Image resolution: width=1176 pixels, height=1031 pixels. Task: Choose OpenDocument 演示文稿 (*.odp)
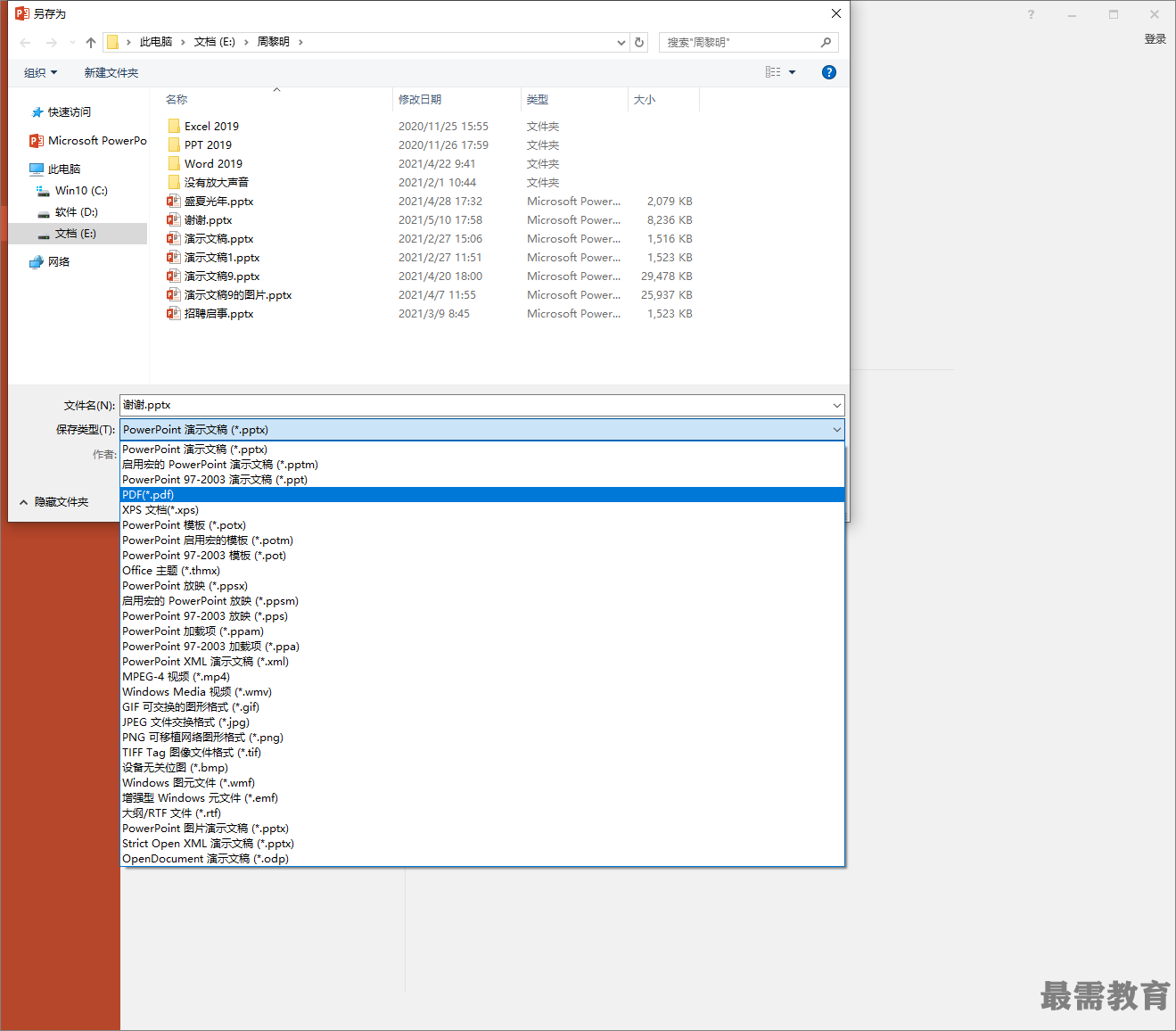coord(482,858)
